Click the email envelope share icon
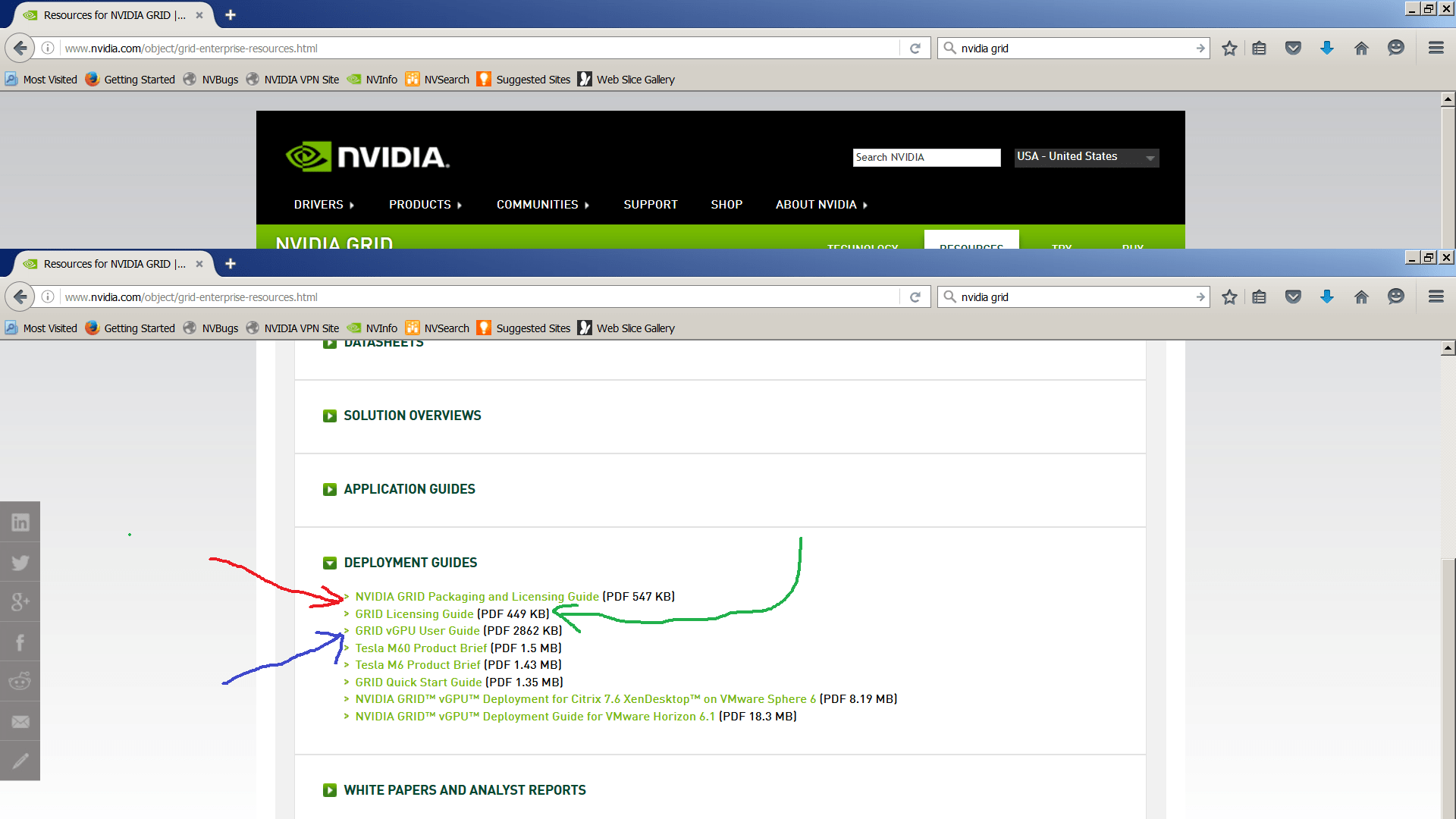This screenshot has height=819, width=1456. [x=20, y=721]
